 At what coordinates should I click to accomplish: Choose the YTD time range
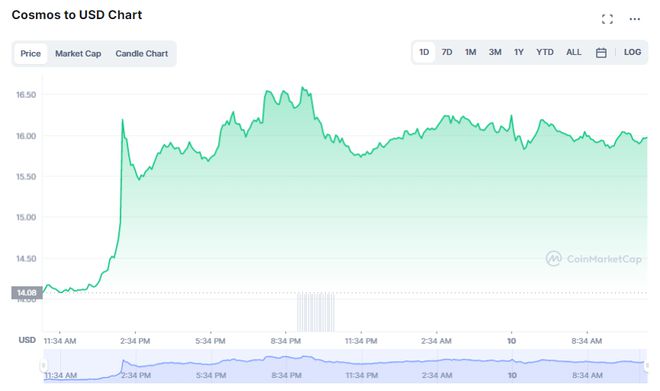(545, 52)
